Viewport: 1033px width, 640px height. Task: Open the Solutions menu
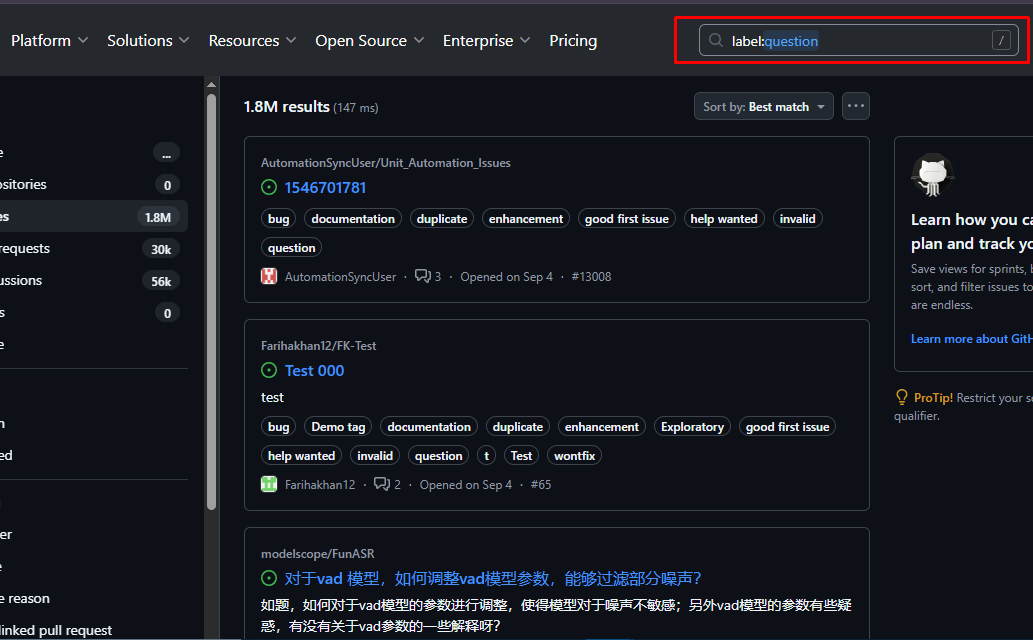(148, 41)
